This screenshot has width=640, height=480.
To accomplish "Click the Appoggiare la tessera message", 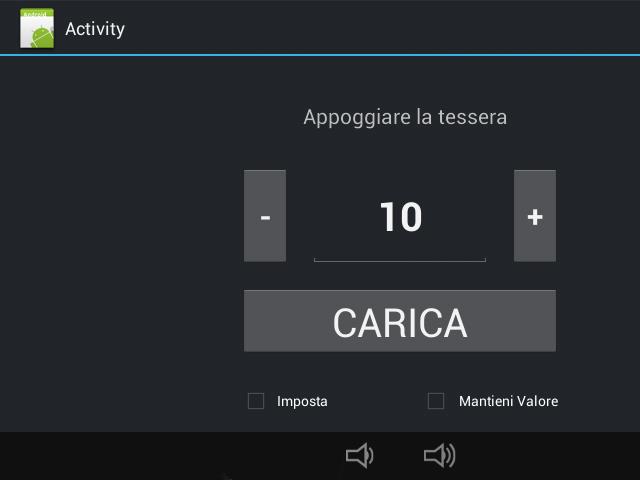I will coord(405,118).
